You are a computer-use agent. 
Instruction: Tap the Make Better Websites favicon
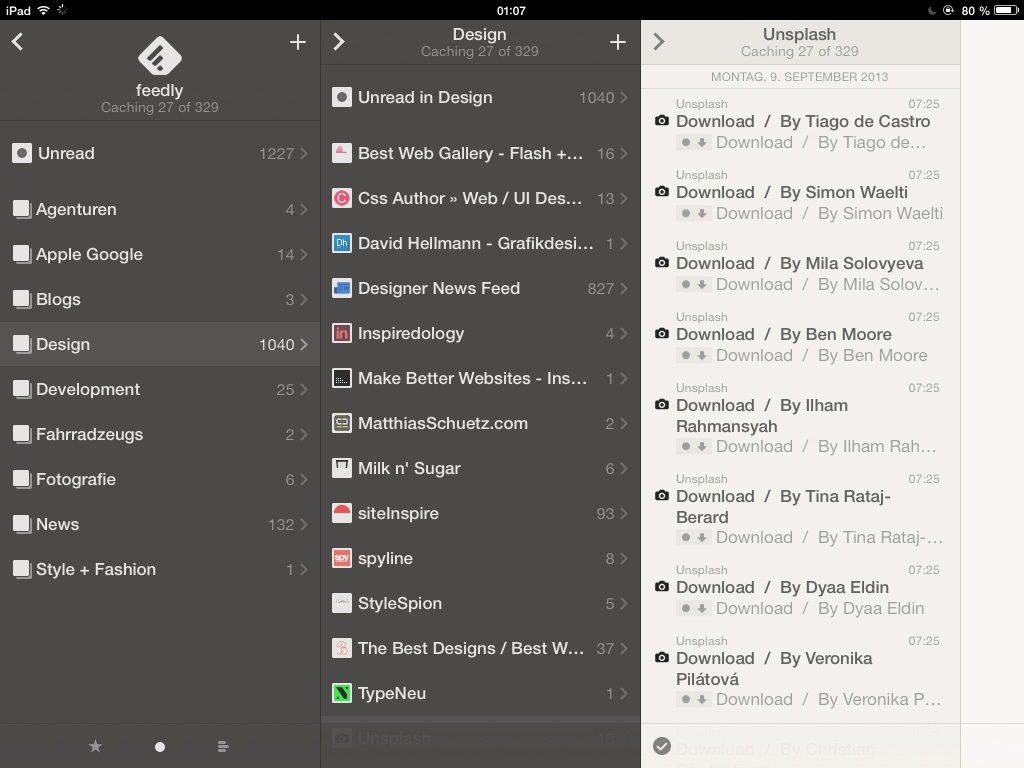pos(342,378)
